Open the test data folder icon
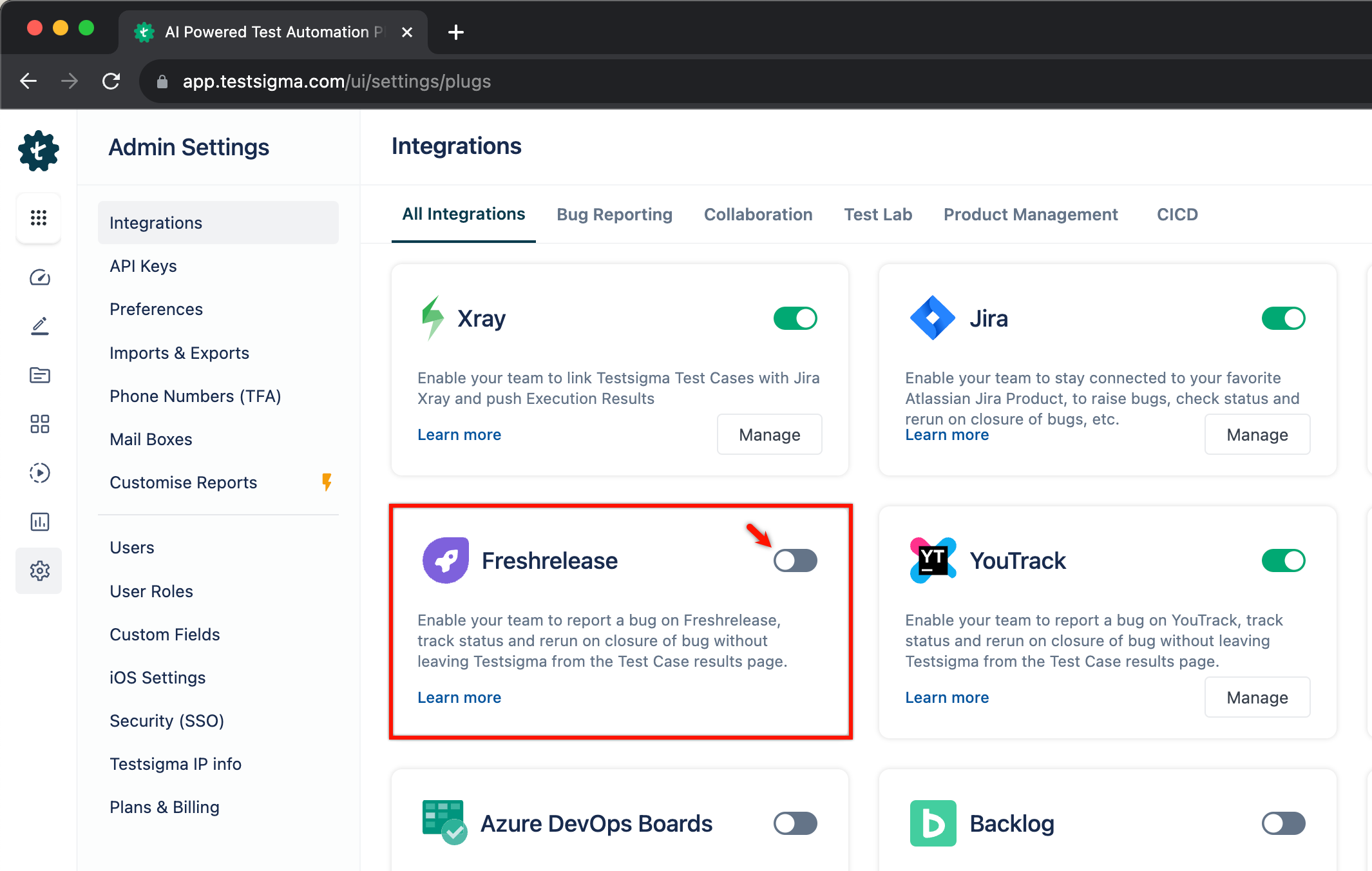This screenshot has height=871, width=1372. click(x=39, y=375)
